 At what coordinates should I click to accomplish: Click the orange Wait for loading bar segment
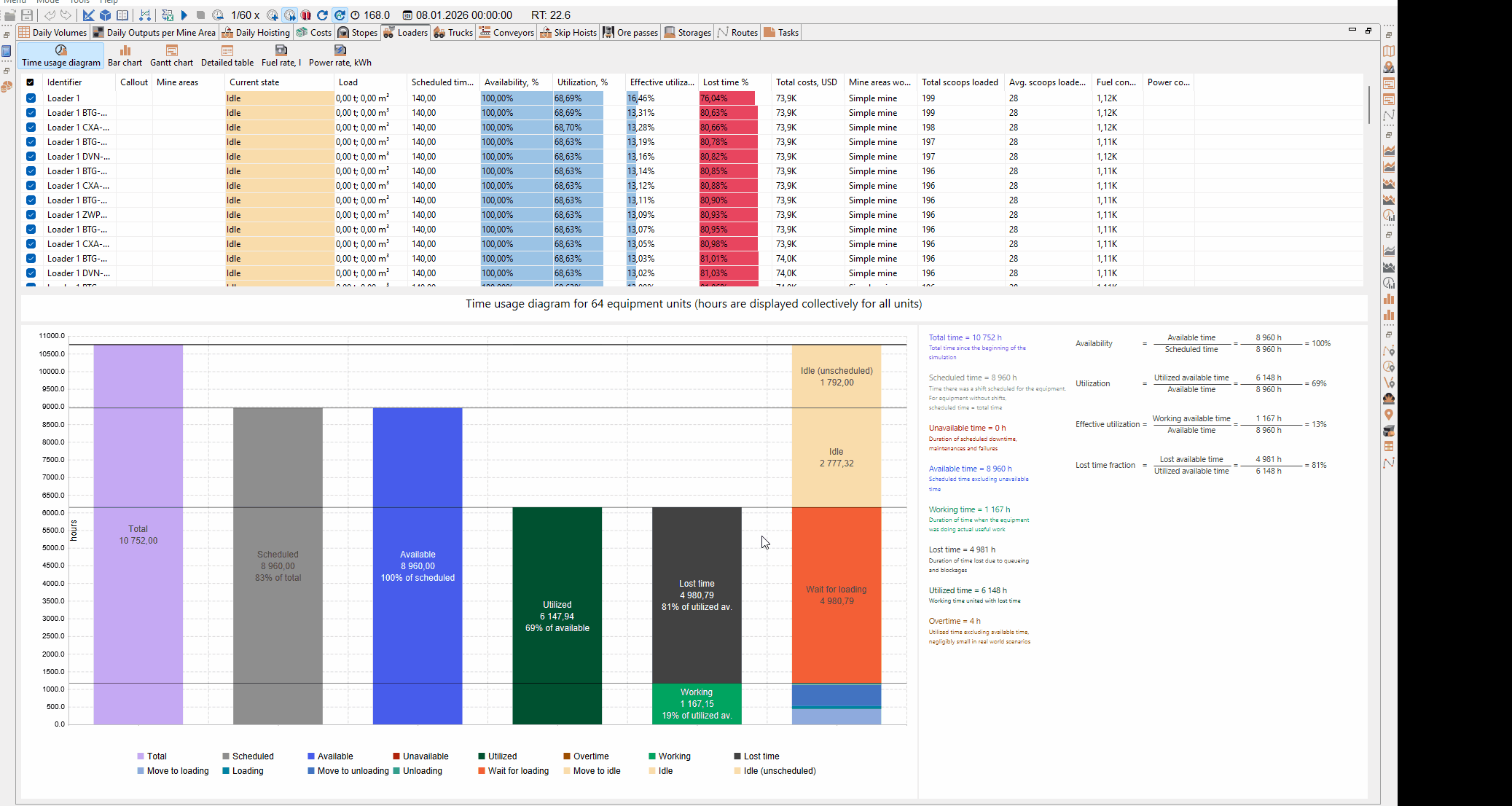pos(837,595)
